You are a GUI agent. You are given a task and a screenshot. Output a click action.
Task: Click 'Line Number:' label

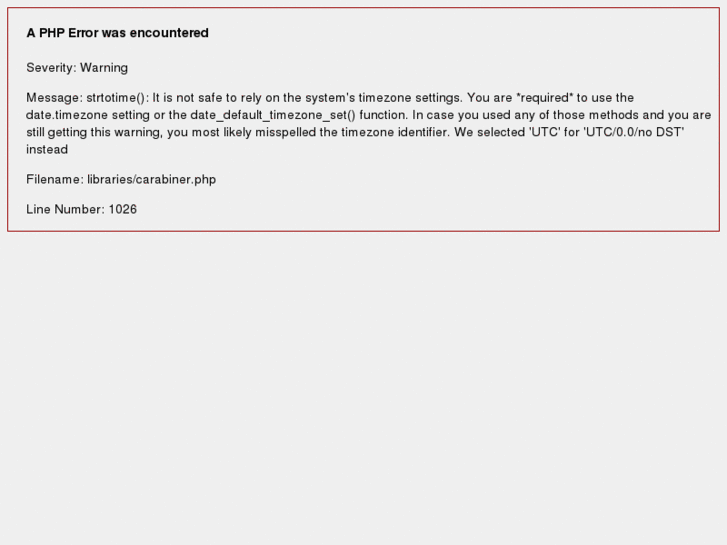(x=65, y=209)
